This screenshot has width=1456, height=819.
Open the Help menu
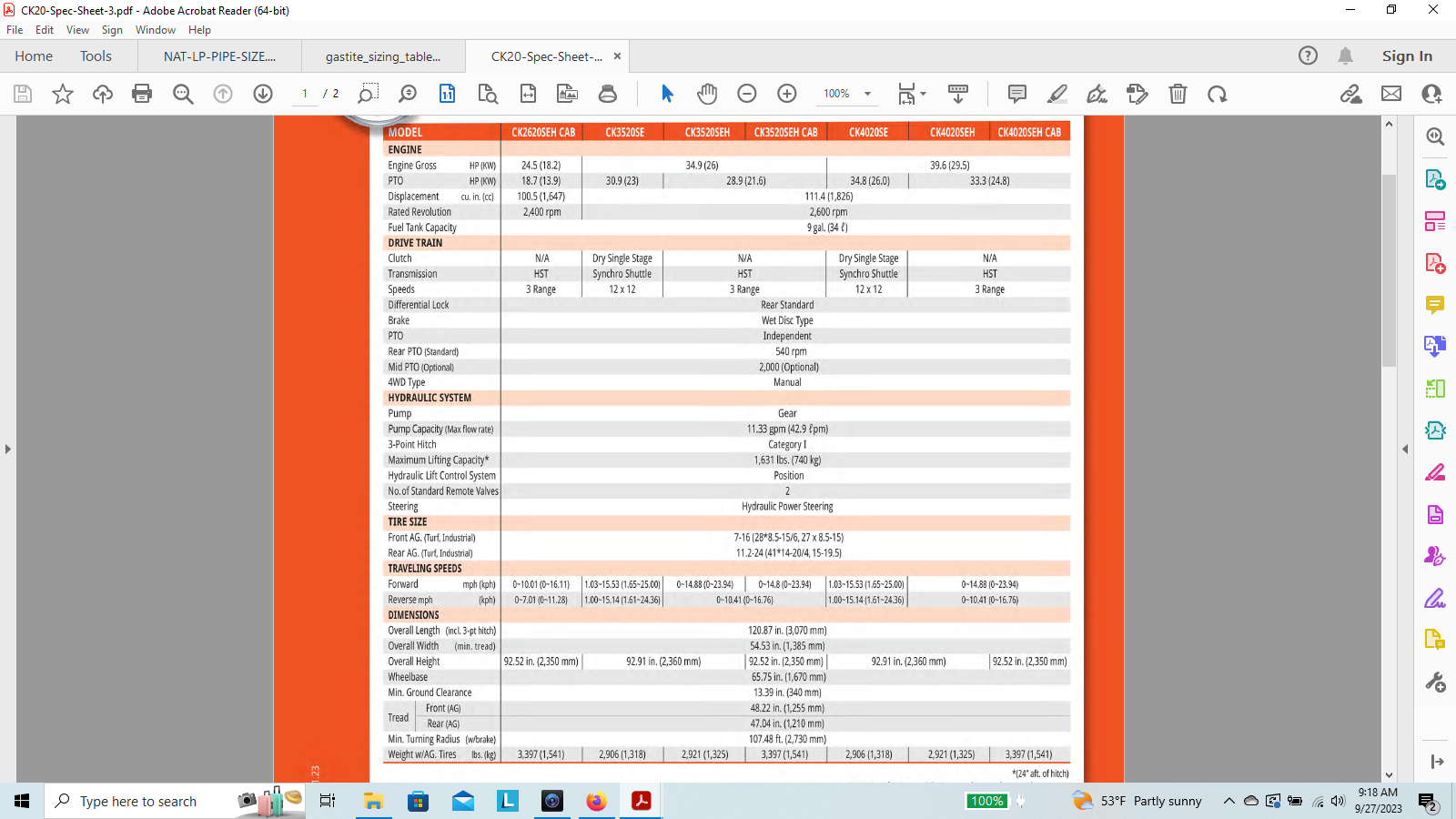click(x=199, y=30)
